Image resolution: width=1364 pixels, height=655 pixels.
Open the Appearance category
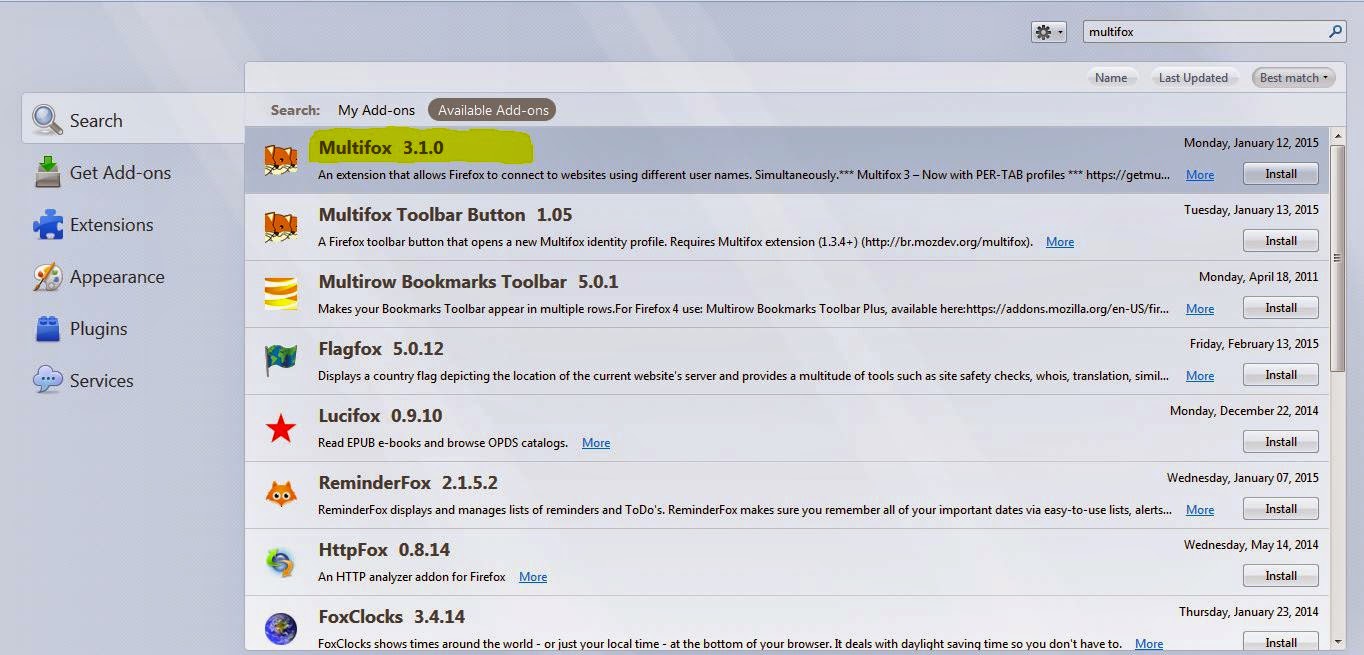click(x=133, y=276)
